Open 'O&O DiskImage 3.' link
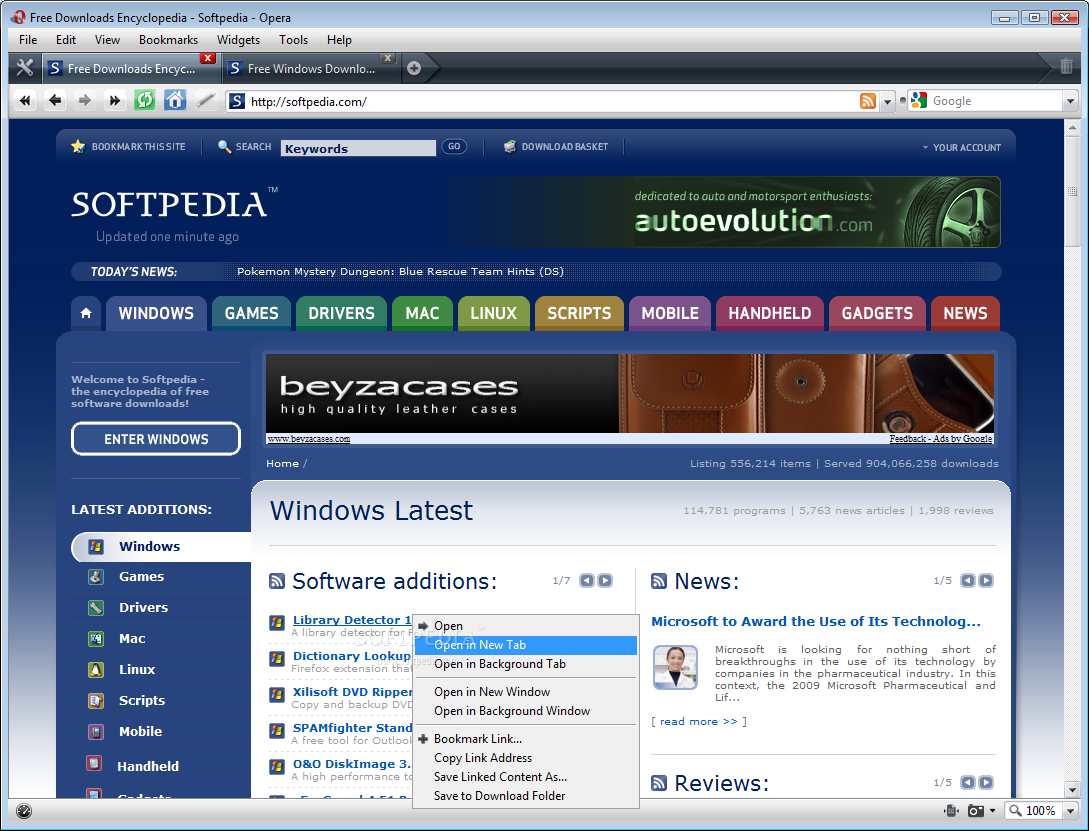This screenshot has height=831, width=1089. 351,764
